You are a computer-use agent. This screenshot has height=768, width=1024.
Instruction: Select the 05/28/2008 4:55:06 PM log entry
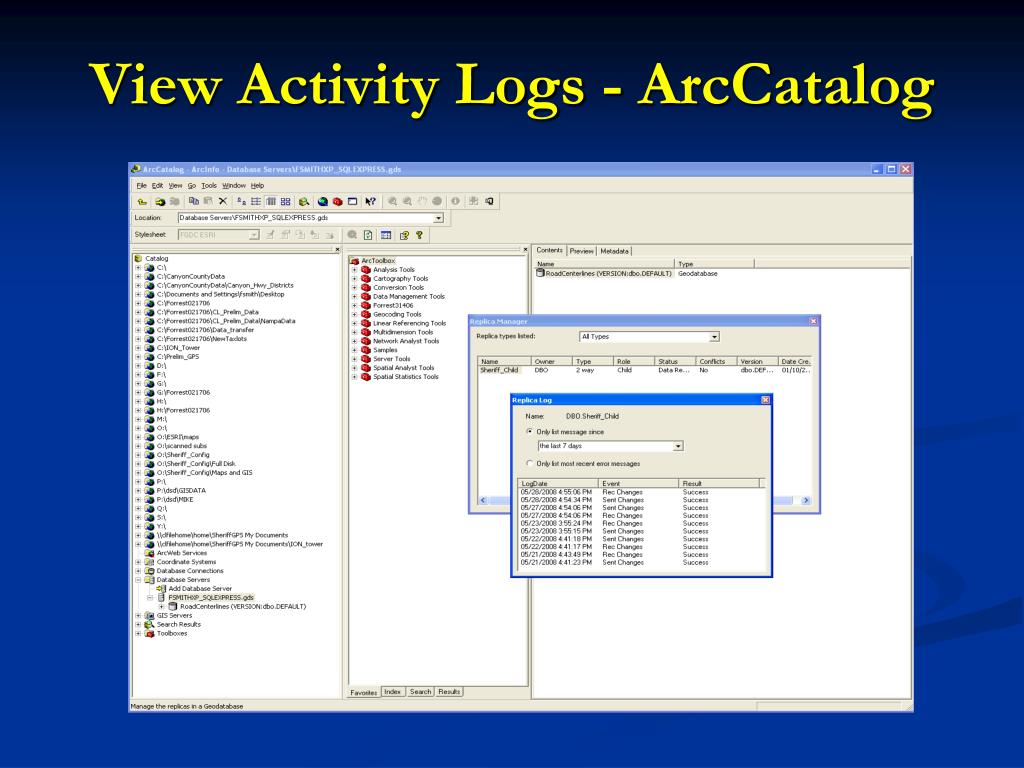(x=640, y=492)
